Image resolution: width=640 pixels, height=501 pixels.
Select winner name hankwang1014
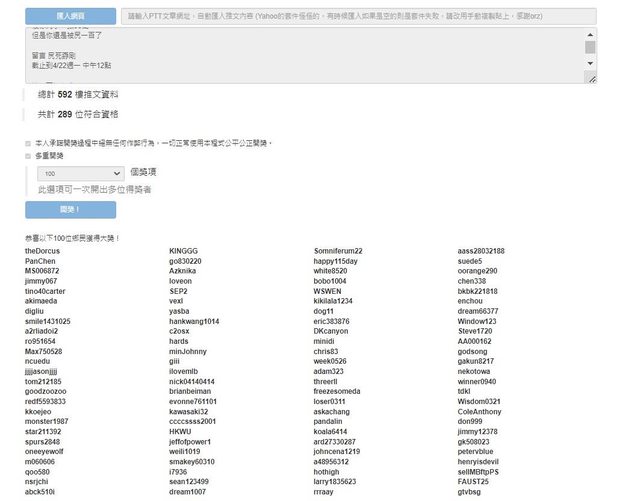click(194, 321)
